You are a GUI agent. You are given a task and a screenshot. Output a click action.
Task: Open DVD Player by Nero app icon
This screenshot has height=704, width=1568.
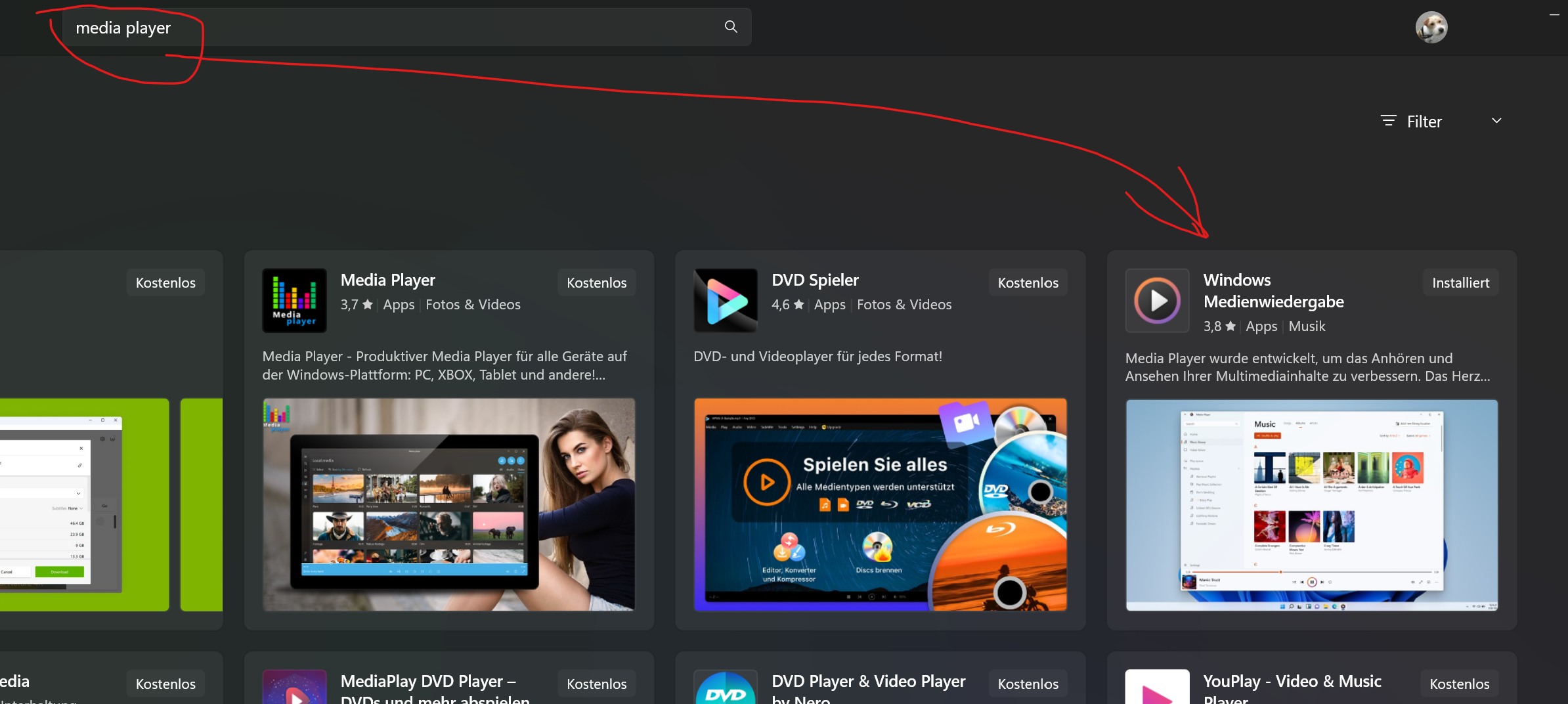[x=726, y=687]
